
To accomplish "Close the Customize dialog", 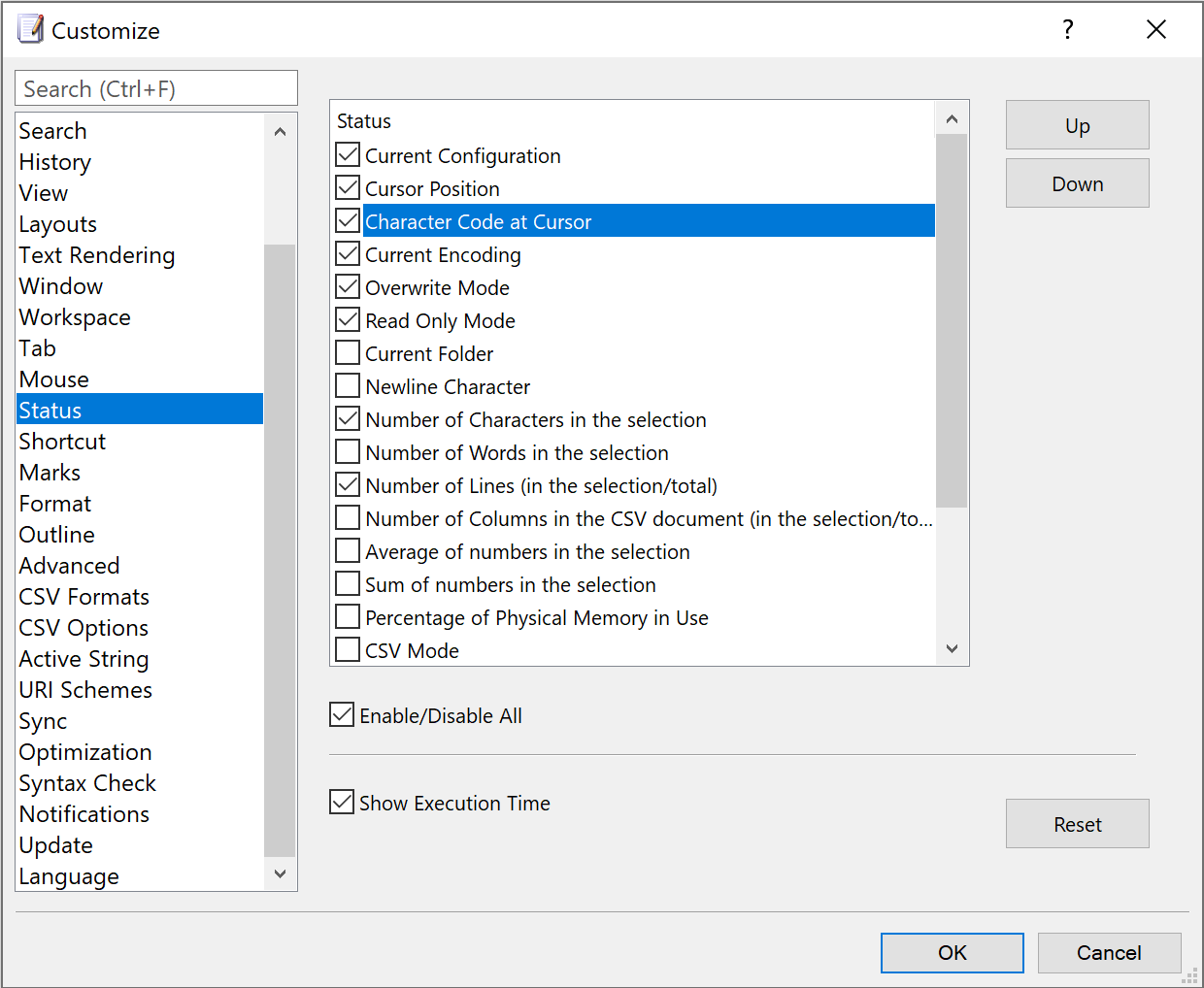I will pos(1156,29).
